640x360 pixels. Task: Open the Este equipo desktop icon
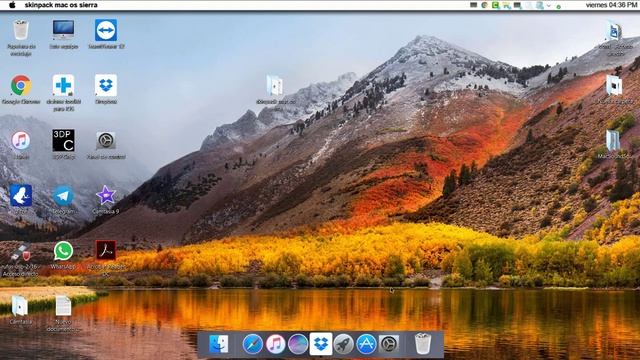pyautogui.click(x=63, y=30)
